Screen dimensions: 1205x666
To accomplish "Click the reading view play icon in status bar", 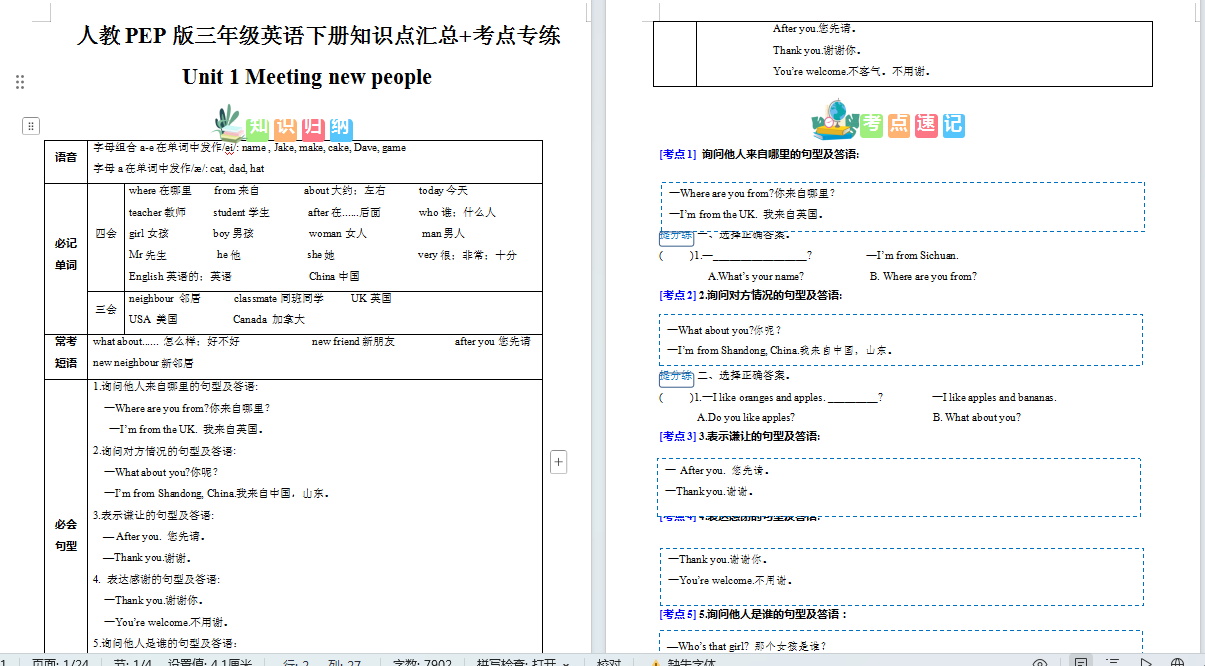I will click(x=1146, y=662).
